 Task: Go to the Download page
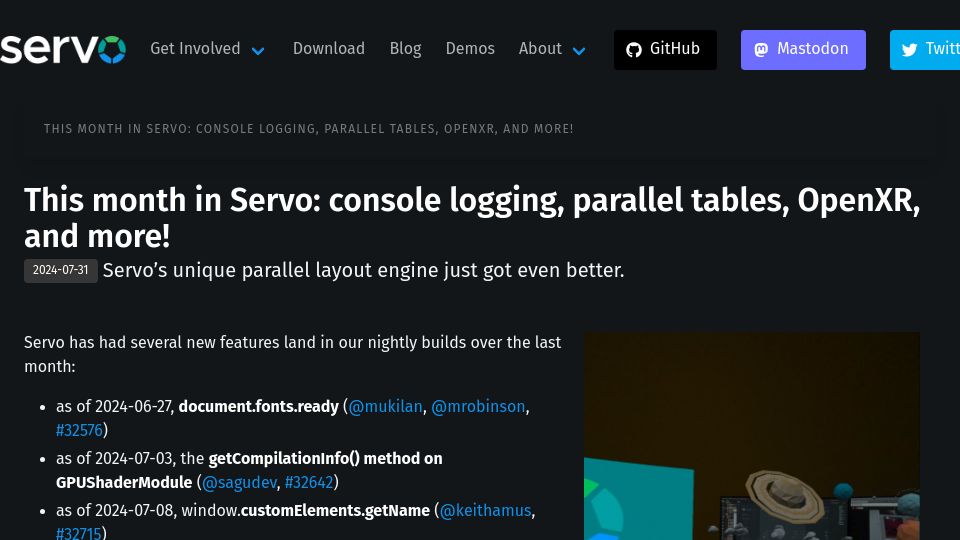click(329, 48)
